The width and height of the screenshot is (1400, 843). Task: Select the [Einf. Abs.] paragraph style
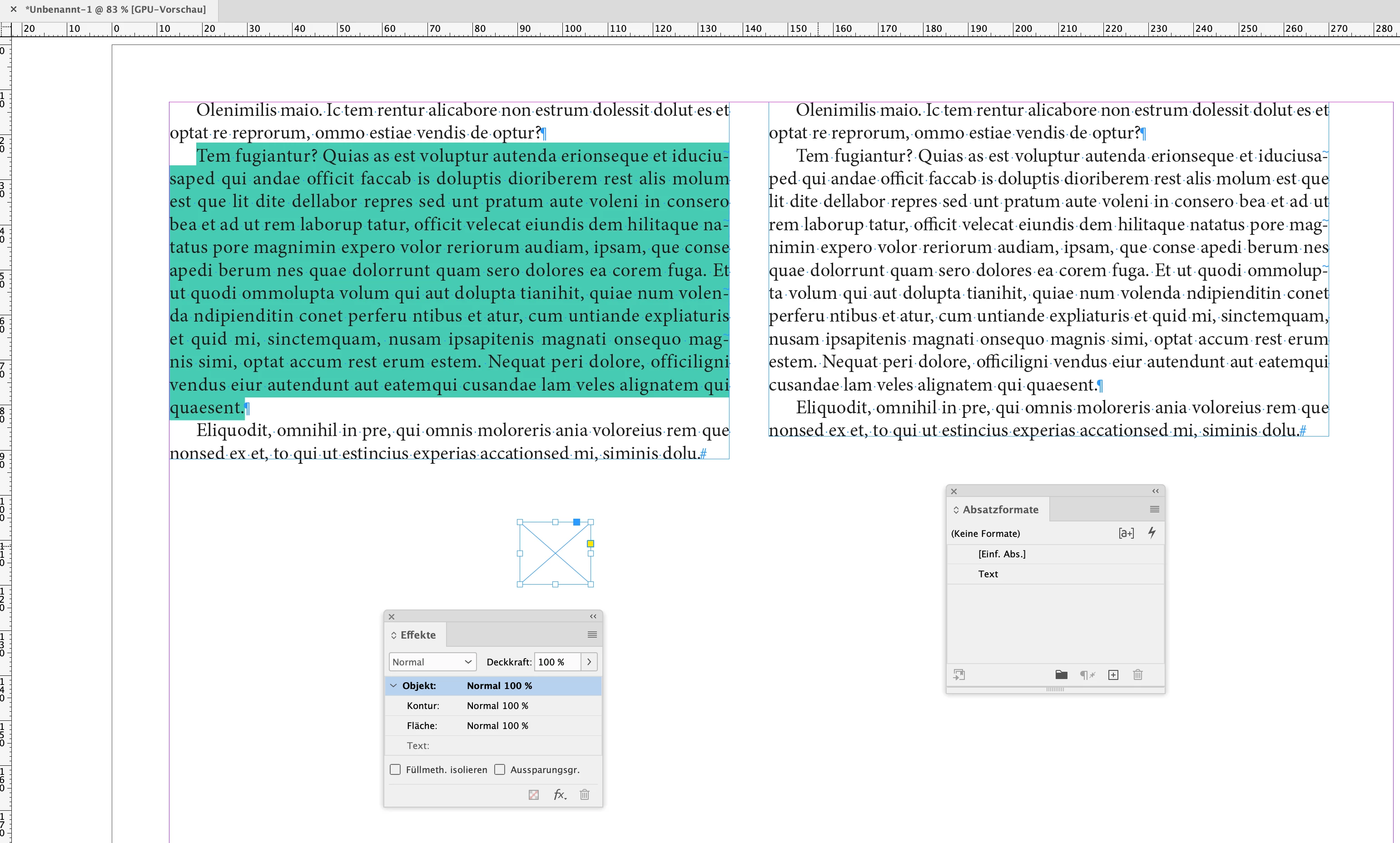click(x=1001, y=554)
